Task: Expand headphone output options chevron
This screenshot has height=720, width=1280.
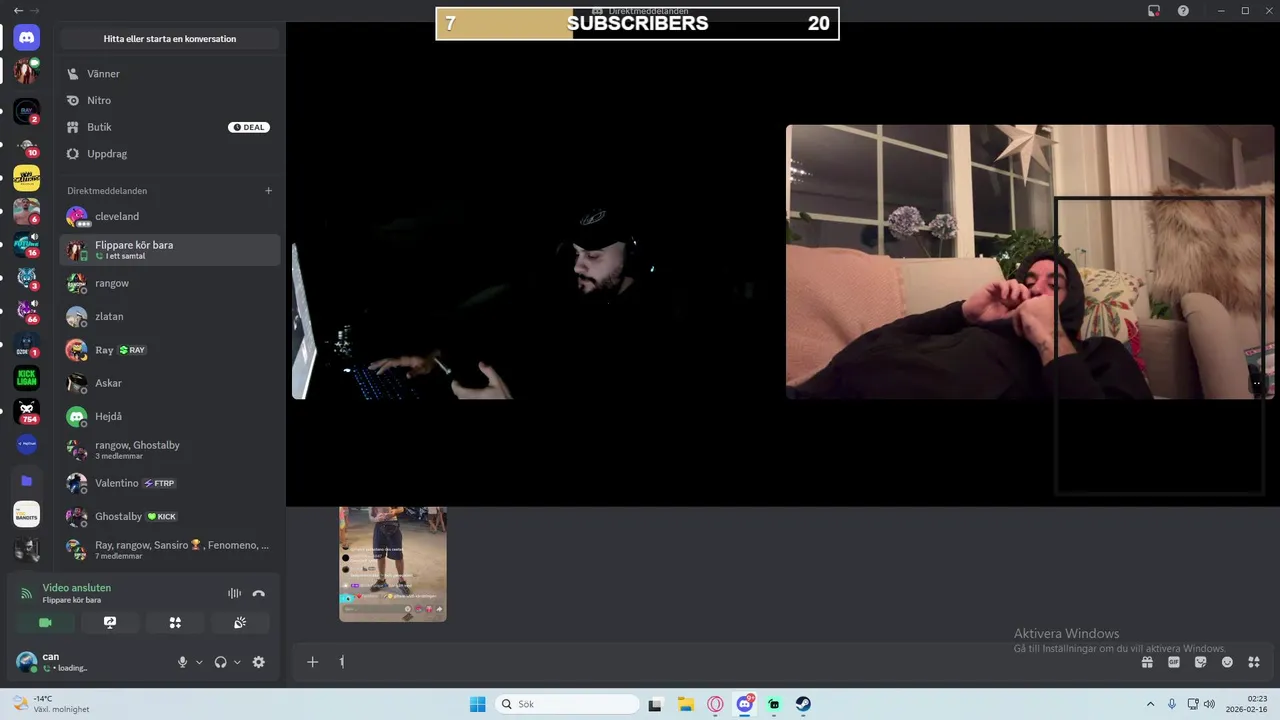Action: (x=237, y=662)
